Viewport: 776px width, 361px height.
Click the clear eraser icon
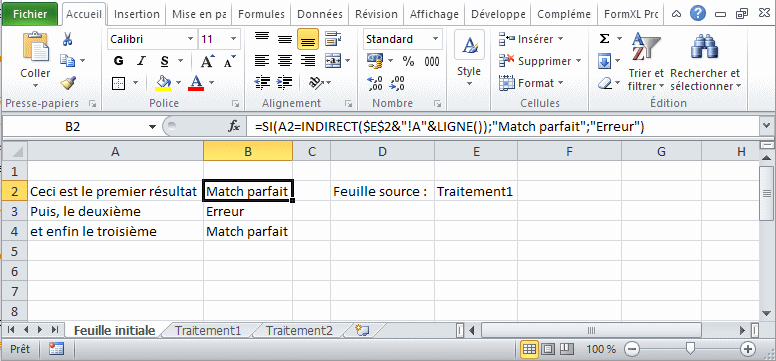[605, 83]
